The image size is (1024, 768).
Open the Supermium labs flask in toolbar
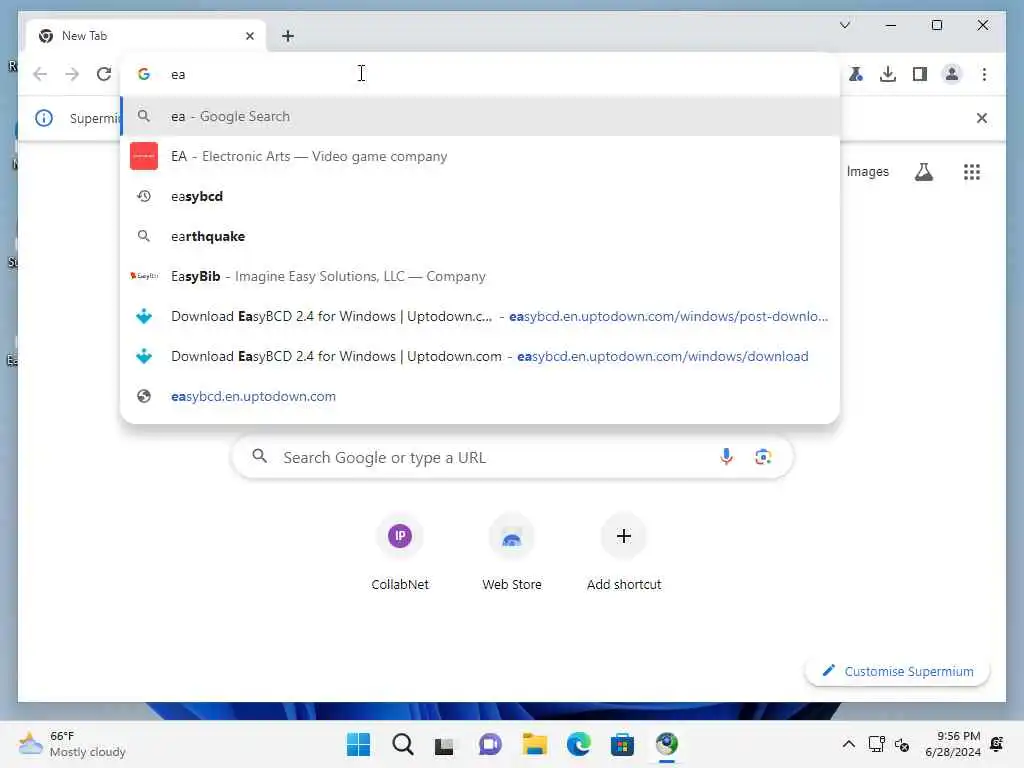[x=856, y=74]
